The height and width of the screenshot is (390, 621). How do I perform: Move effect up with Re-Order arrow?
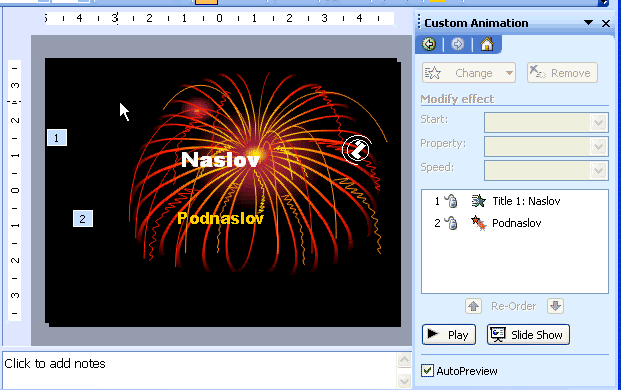coord(473,306)
